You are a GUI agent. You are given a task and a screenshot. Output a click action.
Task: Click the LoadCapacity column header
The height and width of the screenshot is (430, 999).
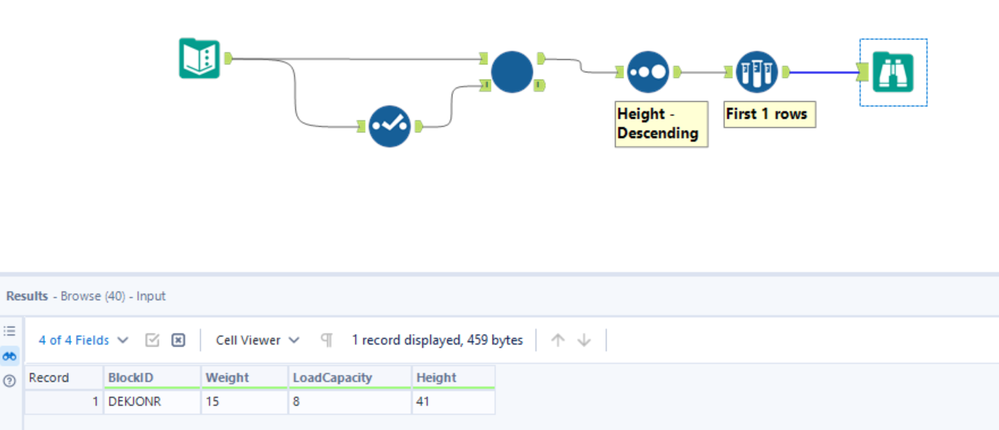[x=350, y=377]
